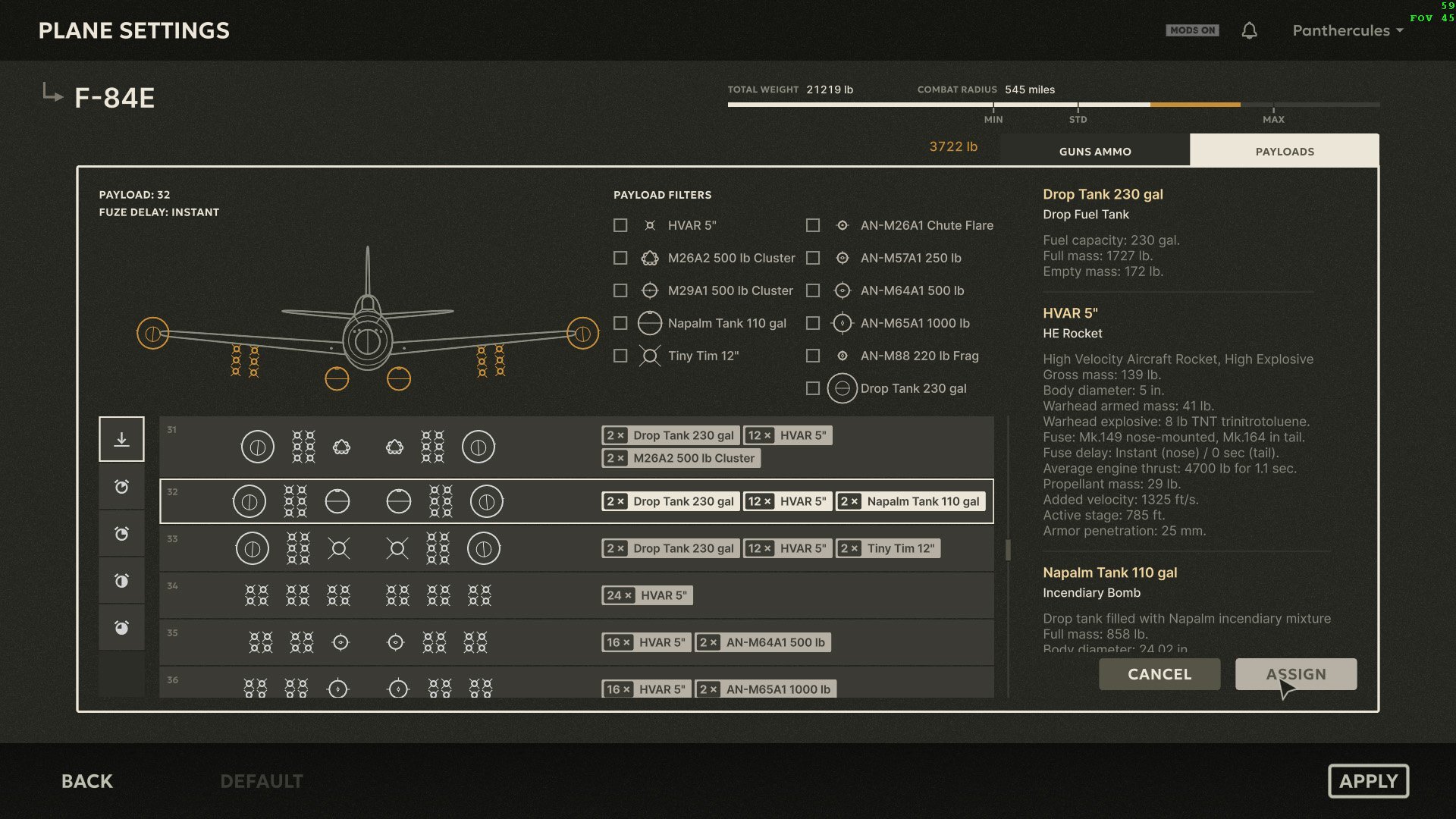Enable the HVAR 5" payload filter checkbox
Image resolution: width=1456 pixels, height=819 pixels.
620,225
